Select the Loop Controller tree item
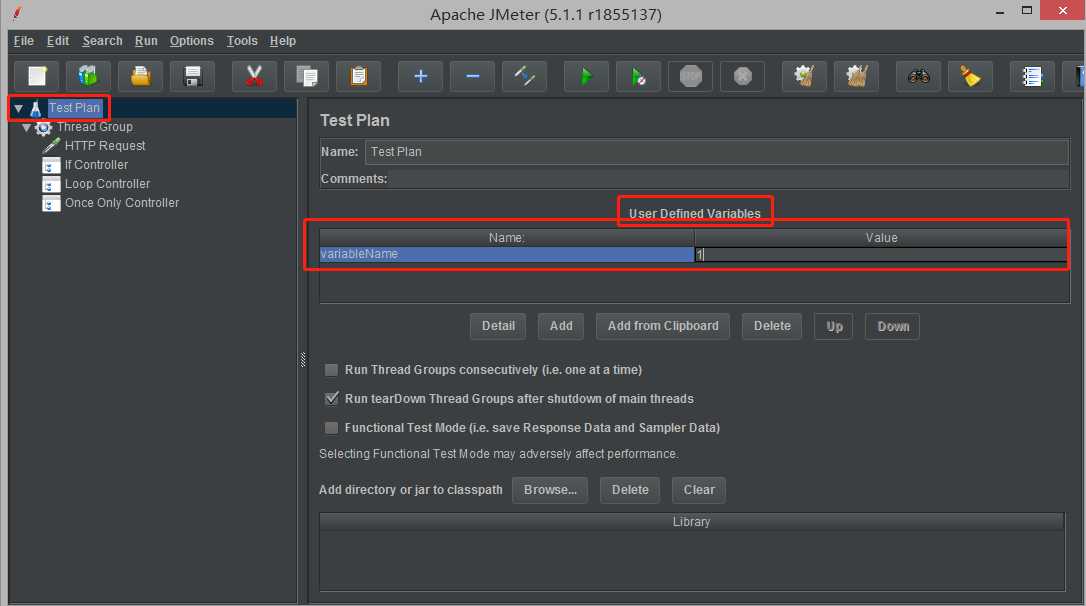This screenshot has width=1086, height=606. click(x=107, y=184)
